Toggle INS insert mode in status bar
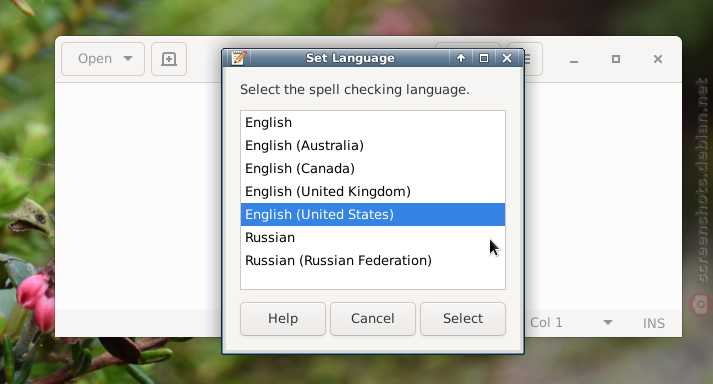713x384 pixels. [653, 323]
